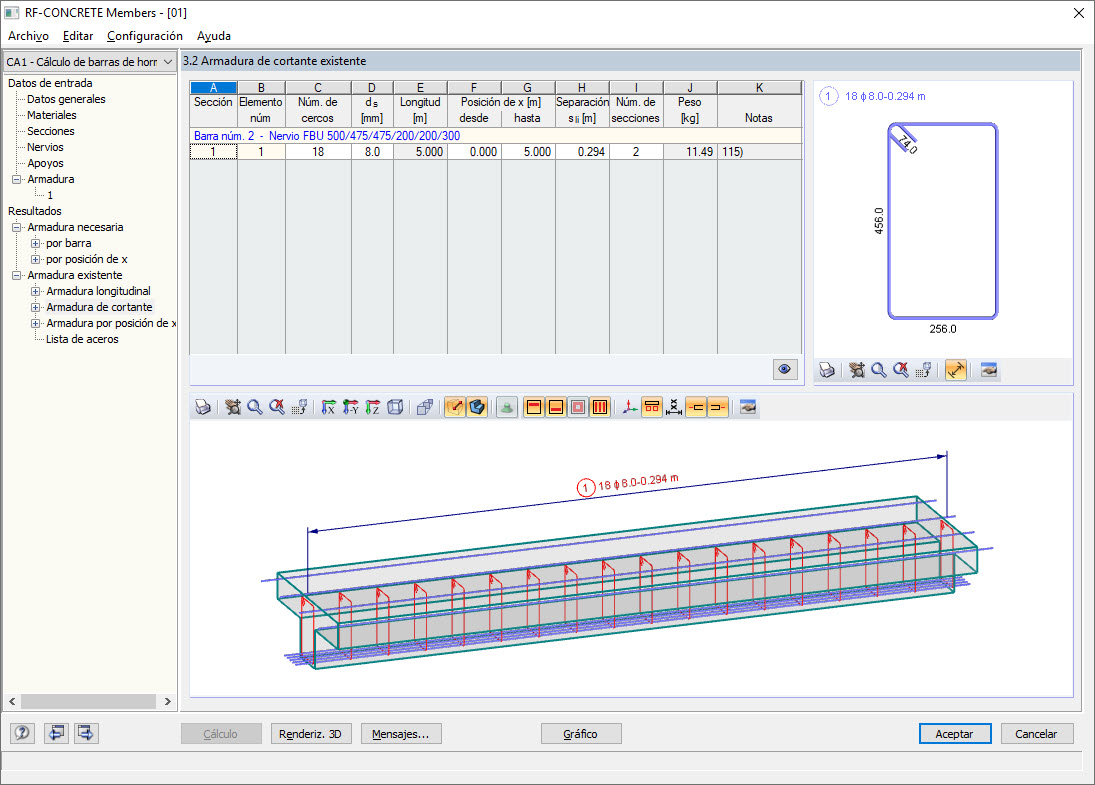This screenshot has height=785, width=1095.
Task: Restore previous view in 3D view toolbar
Action: coord(300,407)
